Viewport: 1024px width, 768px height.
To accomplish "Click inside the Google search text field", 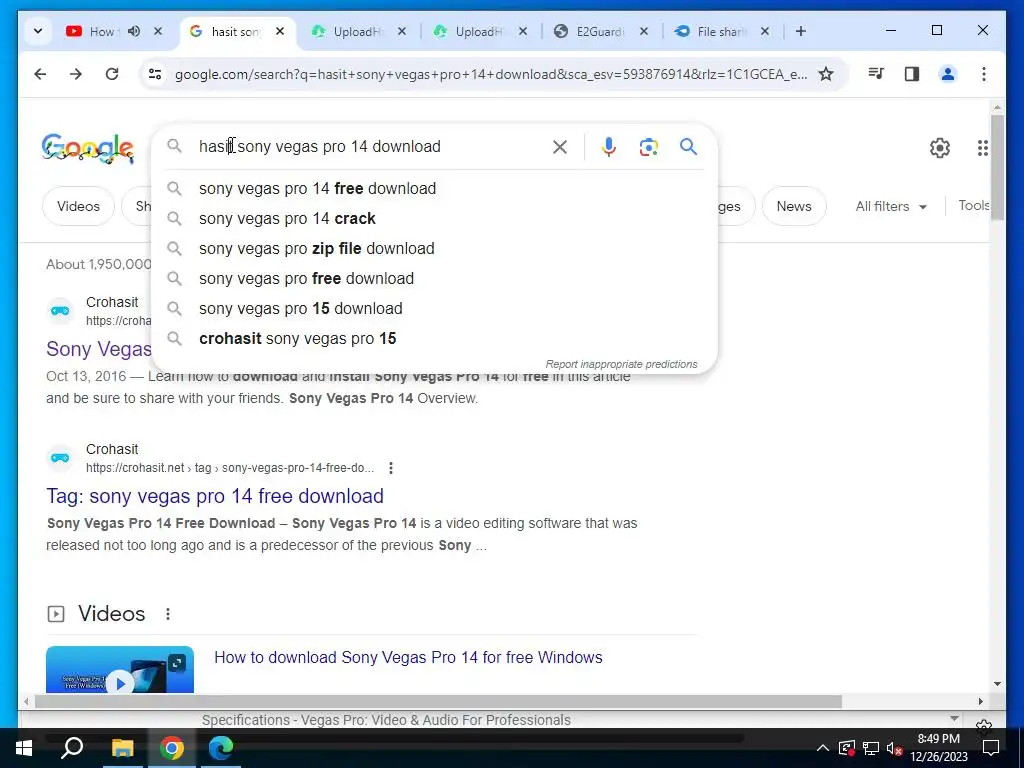I will (369, 147).
